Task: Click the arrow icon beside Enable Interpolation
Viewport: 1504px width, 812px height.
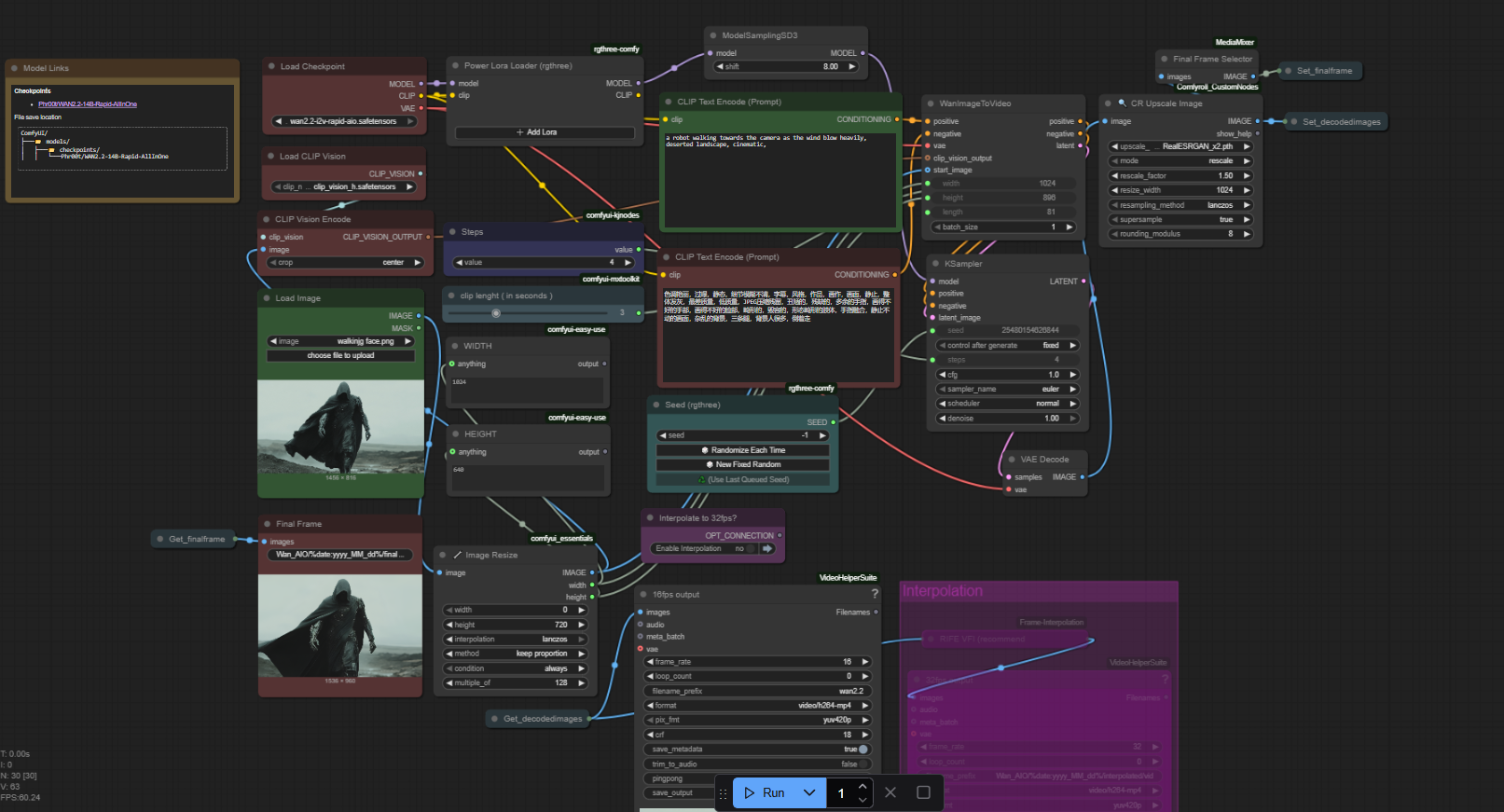Action: click(768, 549)
